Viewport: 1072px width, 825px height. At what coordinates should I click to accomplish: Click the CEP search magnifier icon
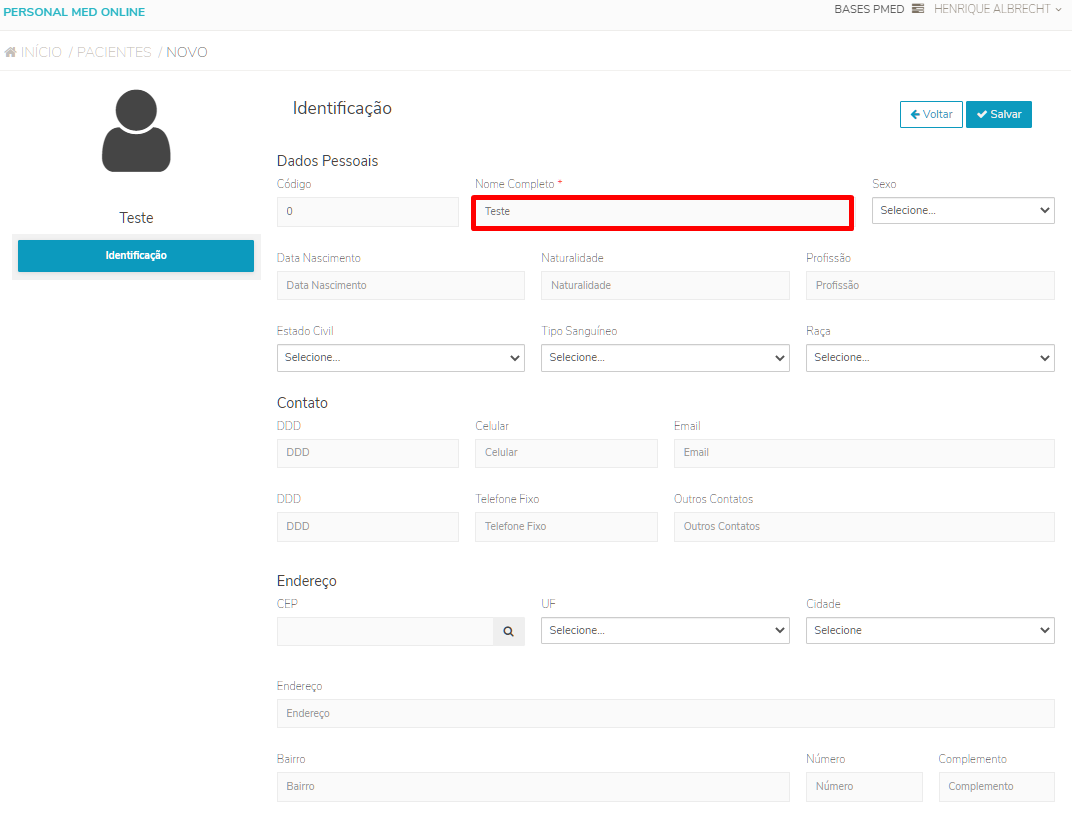tap(508, 632)
